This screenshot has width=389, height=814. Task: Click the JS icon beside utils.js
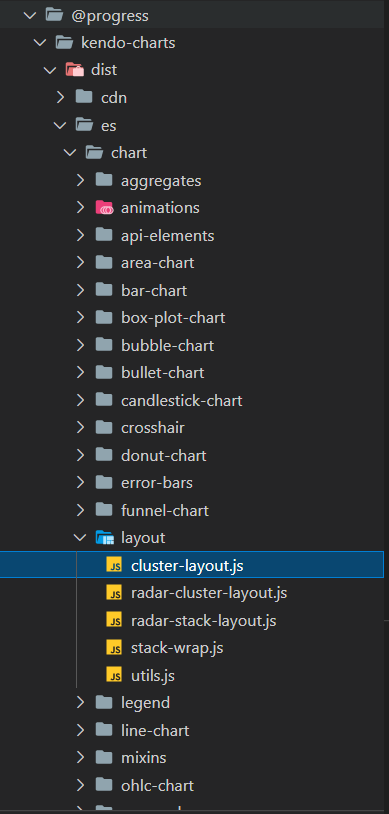(114, 675)
